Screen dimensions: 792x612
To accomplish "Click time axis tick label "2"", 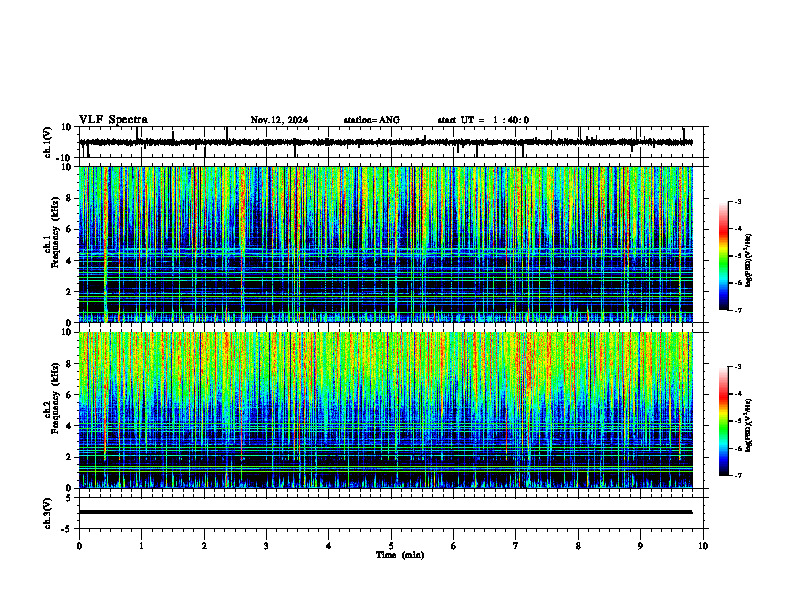I will tap(204, 546).
